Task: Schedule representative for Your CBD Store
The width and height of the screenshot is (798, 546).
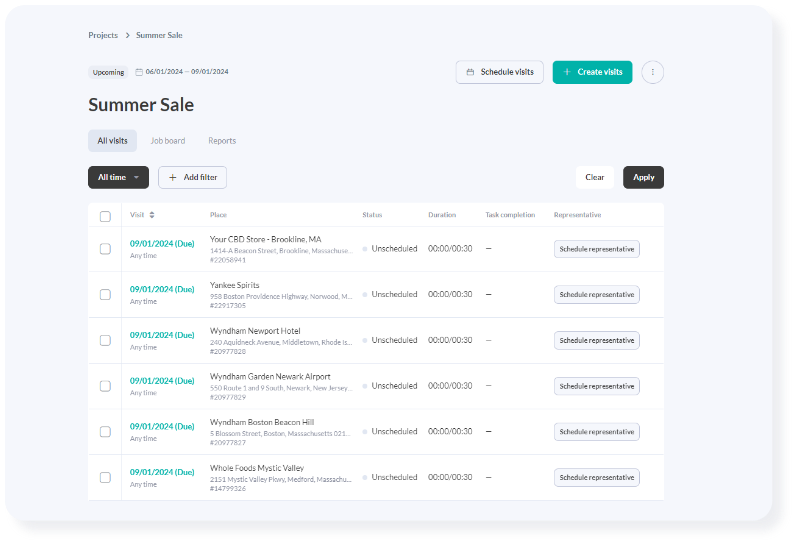Action: tap(596, 249)
